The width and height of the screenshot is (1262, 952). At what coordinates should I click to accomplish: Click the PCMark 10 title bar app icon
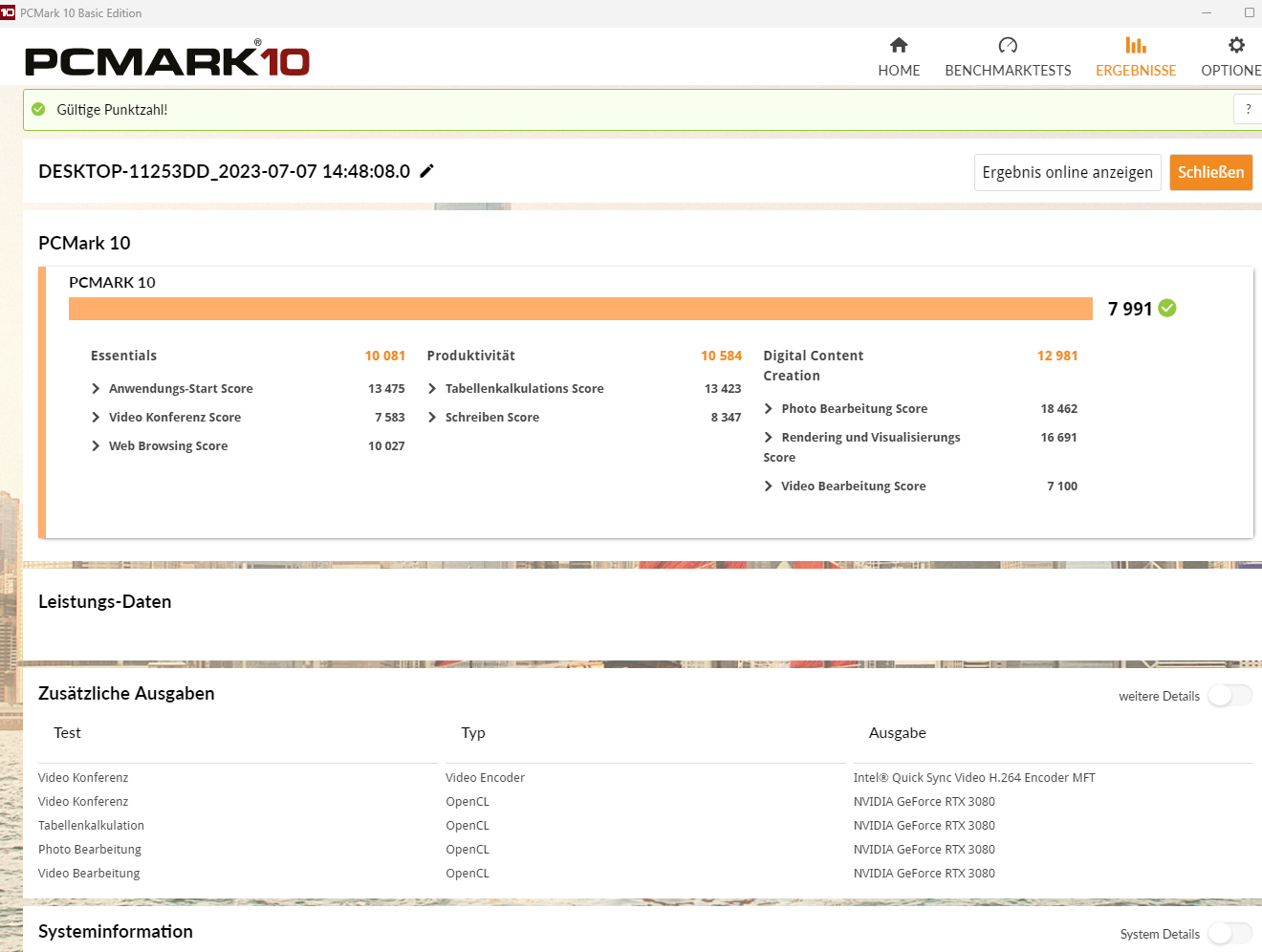8,12
